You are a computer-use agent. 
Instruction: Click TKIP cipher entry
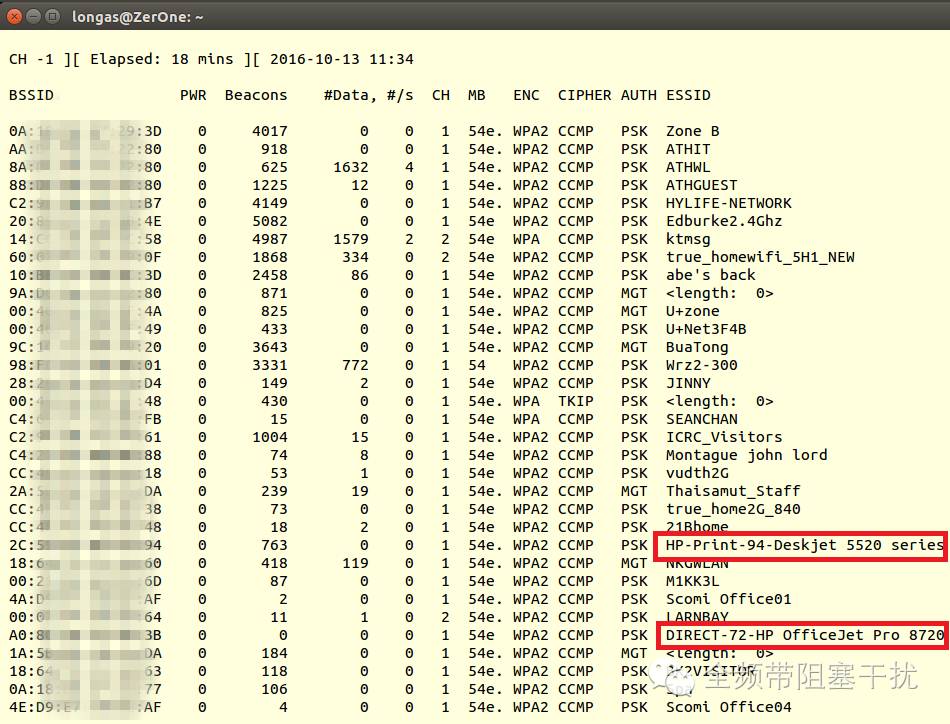576,401
